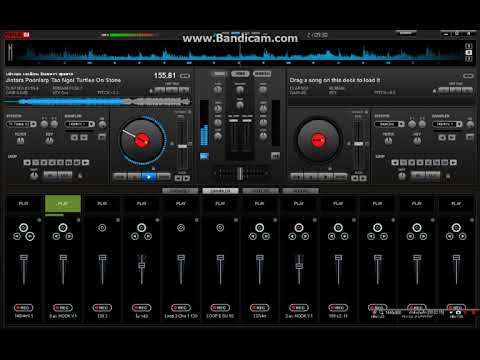
Task: Click right deck sampler record icon
Action: [x=470, y=137]
